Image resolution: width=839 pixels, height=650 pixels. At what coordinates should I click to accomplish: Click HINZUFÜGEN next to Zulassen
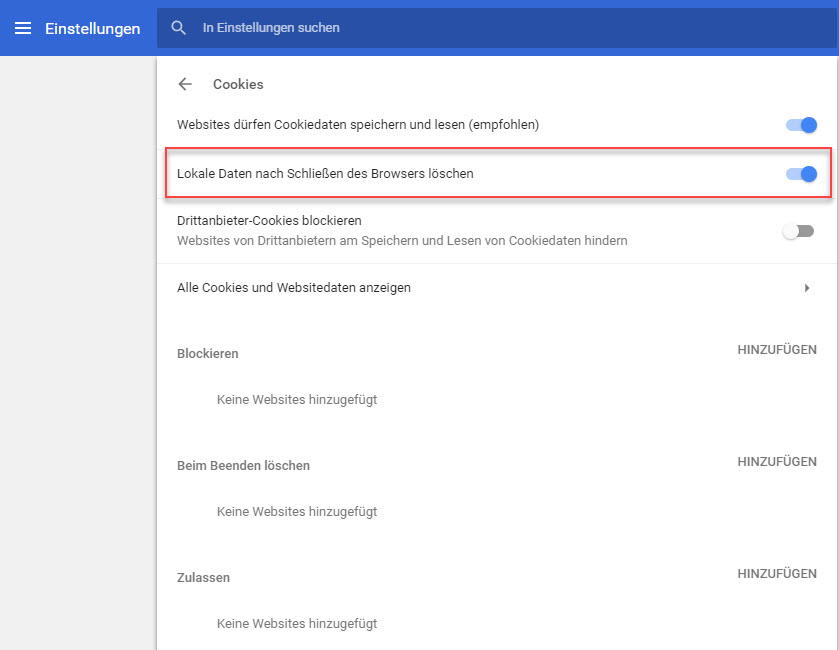(776, 574)
